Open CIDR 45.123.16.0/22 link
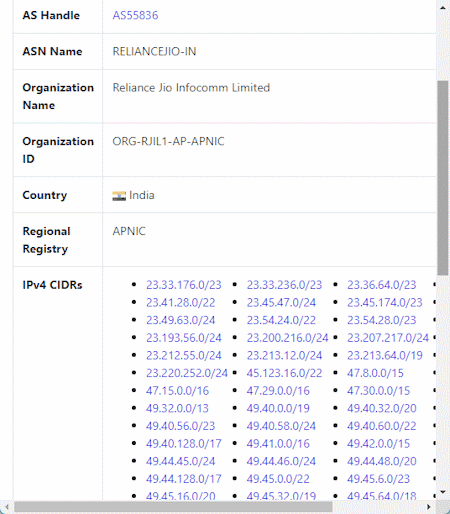Screen dimensions: 450x514 [284, 373]
